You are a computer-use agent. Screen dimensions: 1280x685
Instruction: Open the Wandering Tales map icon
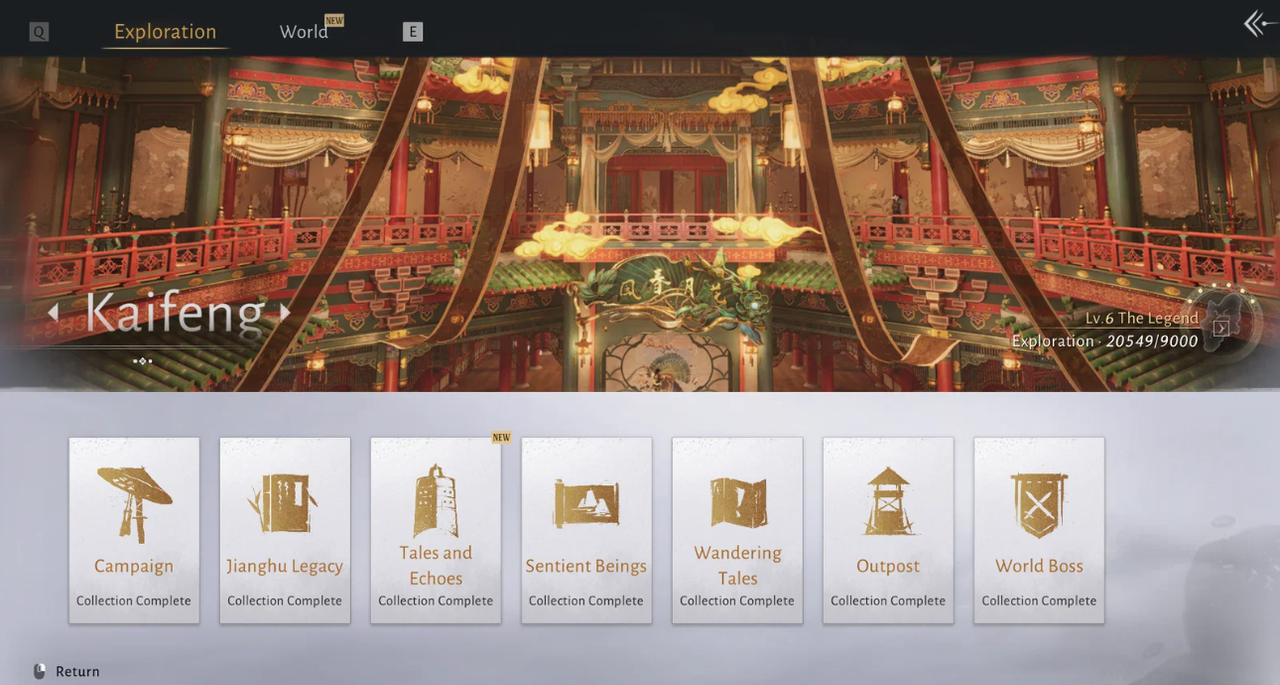point(738,502)
